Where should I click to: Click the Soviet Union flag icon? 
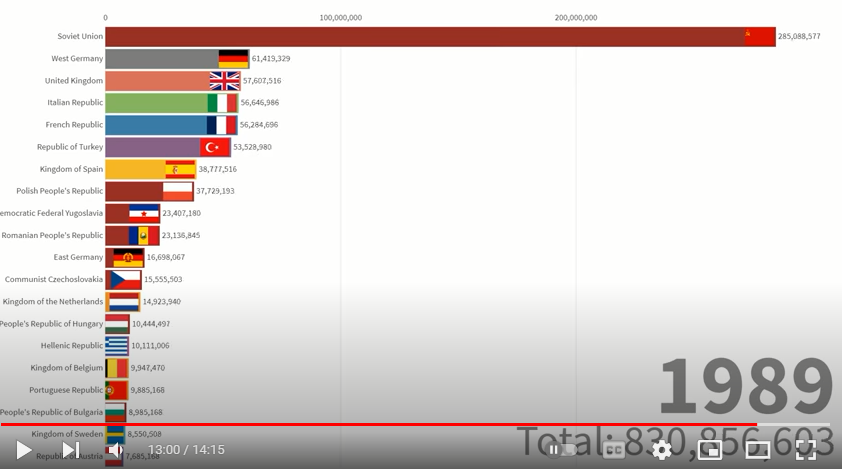point(759,37)
